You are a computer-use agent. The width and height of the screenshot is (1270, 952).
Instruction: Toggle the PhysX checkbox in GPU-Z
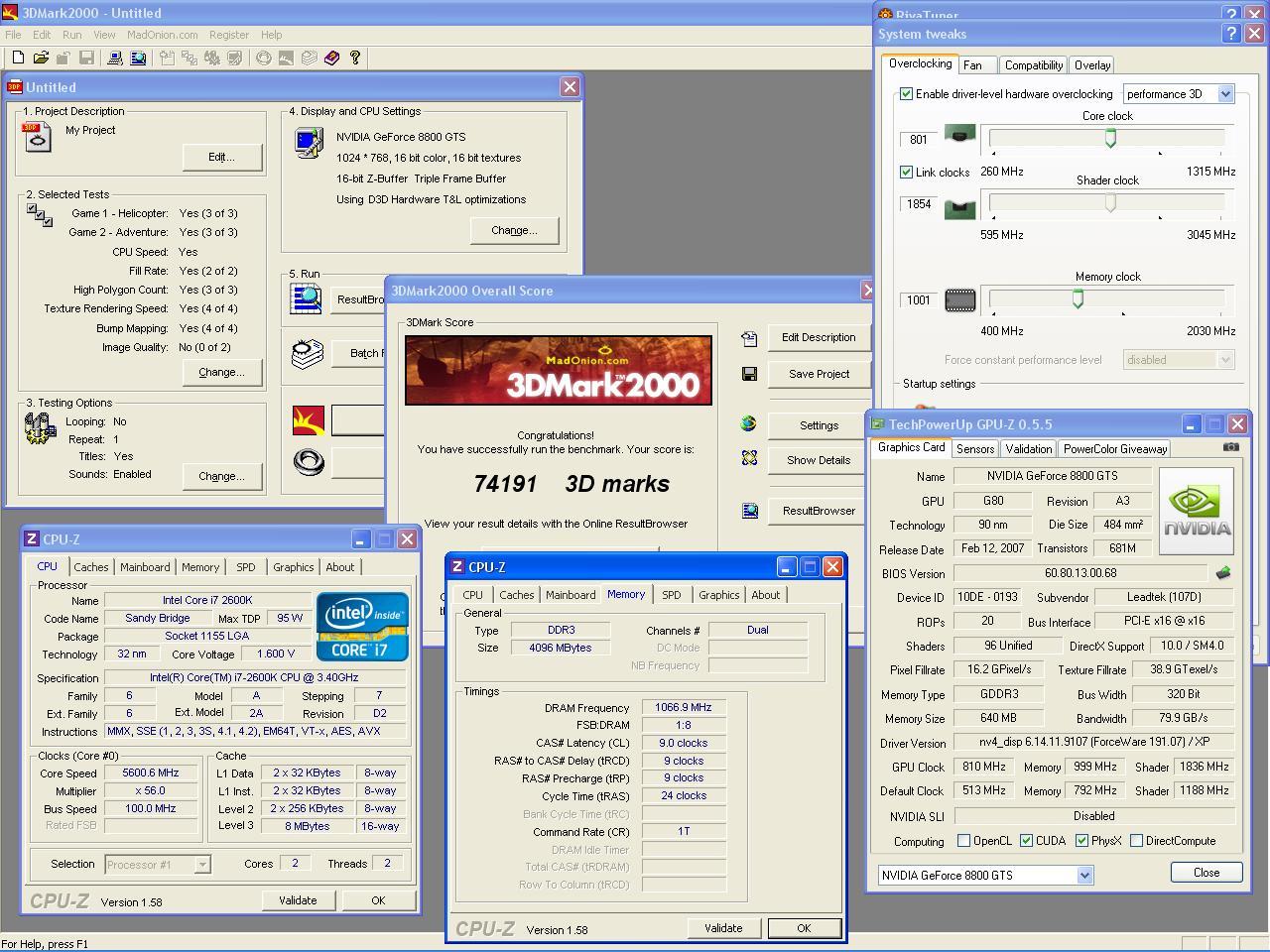[1081, 841]
